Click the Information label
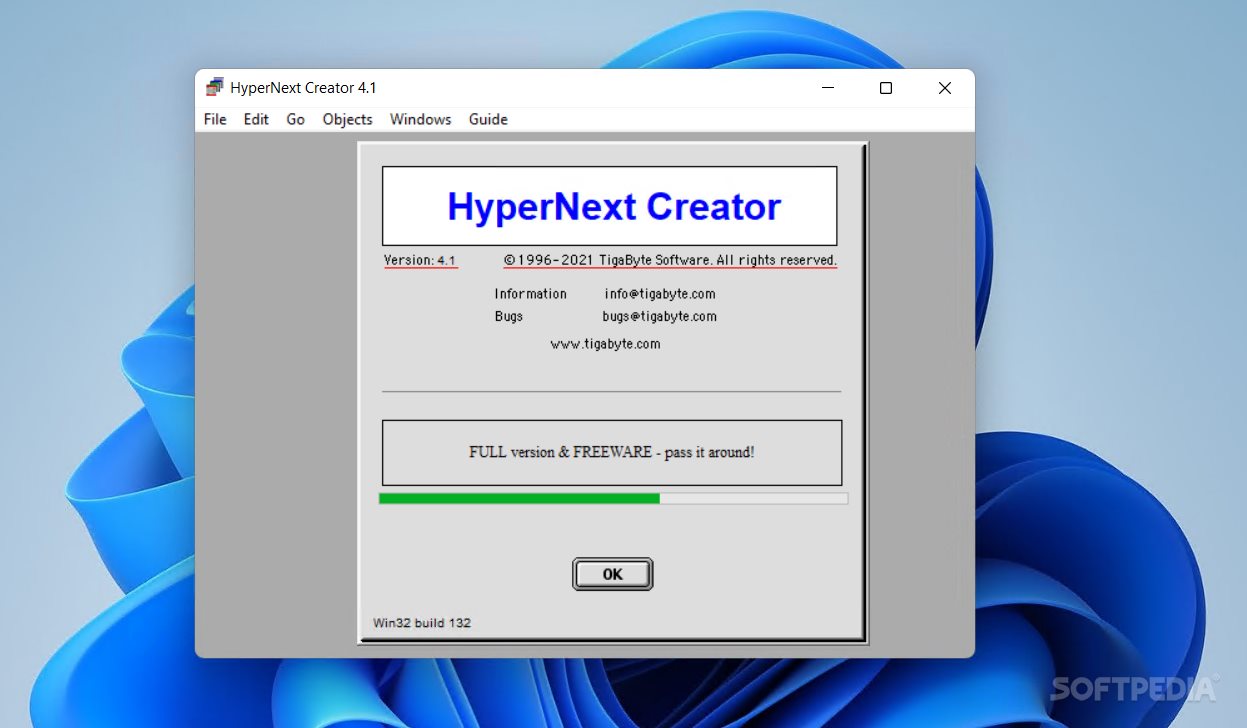Viewport: 1247px width, 728px height. point(530,294)
